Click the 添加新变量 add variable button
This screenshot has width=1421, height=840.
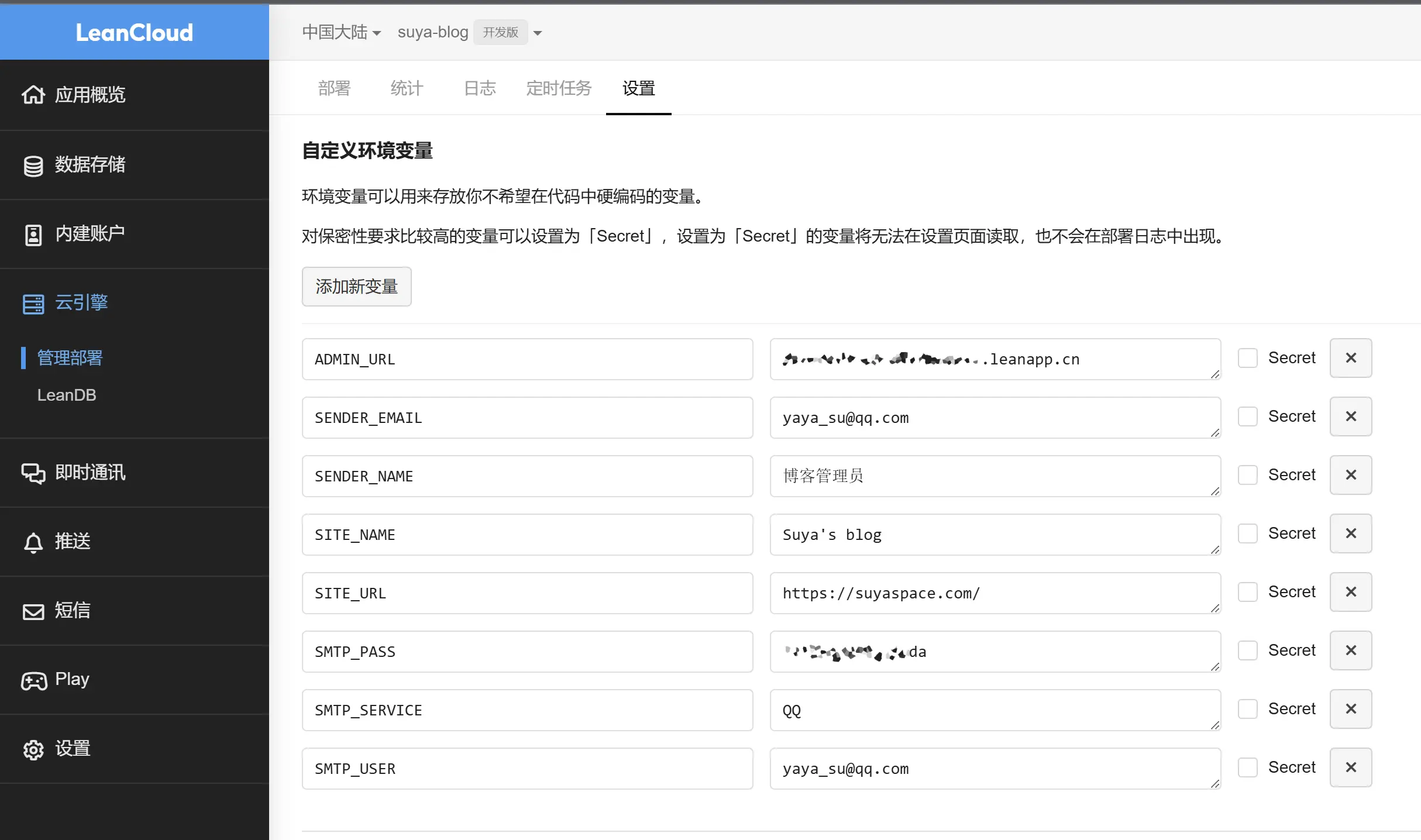coord(356,286)
